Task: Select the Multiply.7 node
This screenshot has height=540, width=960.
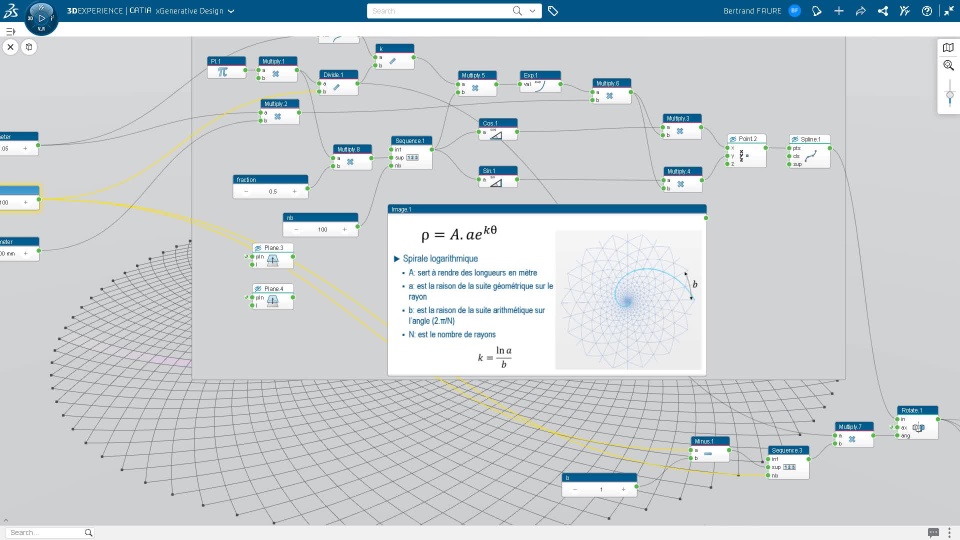Action: [854, 435]
